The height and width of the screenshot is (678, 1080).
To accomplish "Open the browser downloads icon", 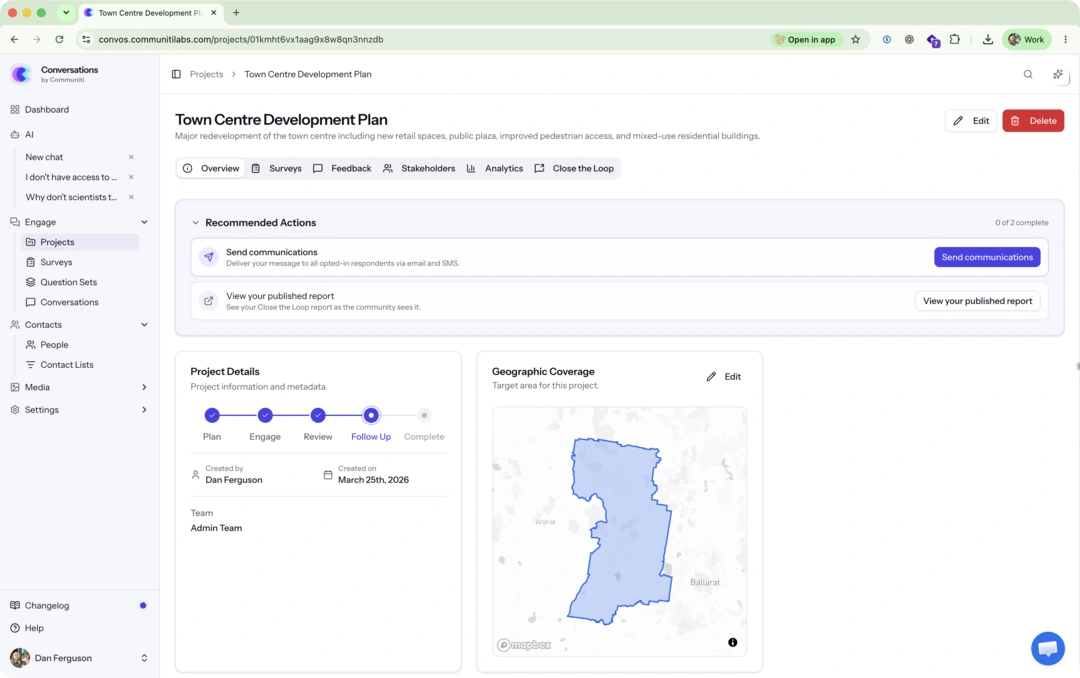I will coord(988,39).
